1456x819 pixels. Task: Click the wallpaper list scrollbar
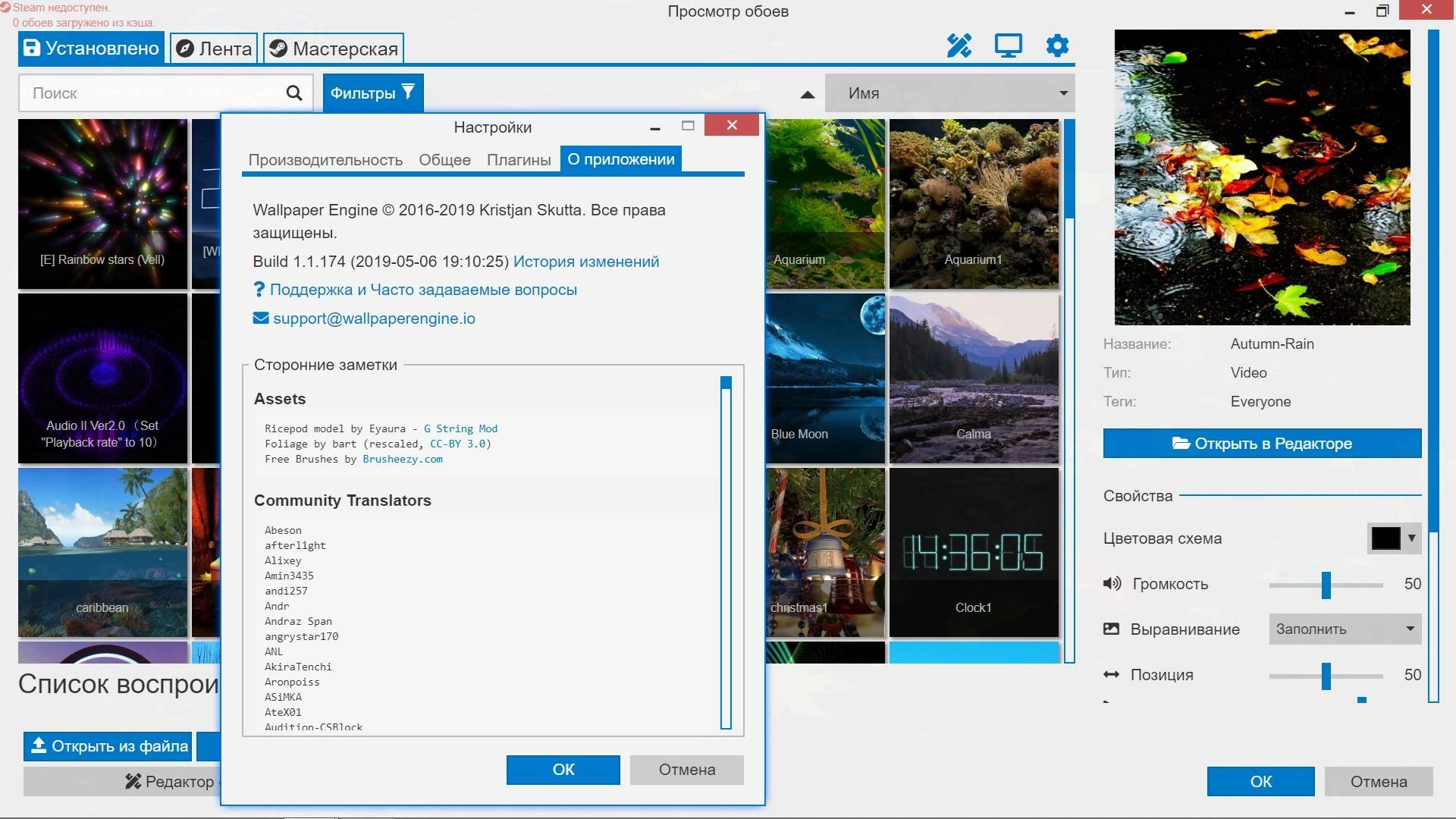(x=1069, y=391)
